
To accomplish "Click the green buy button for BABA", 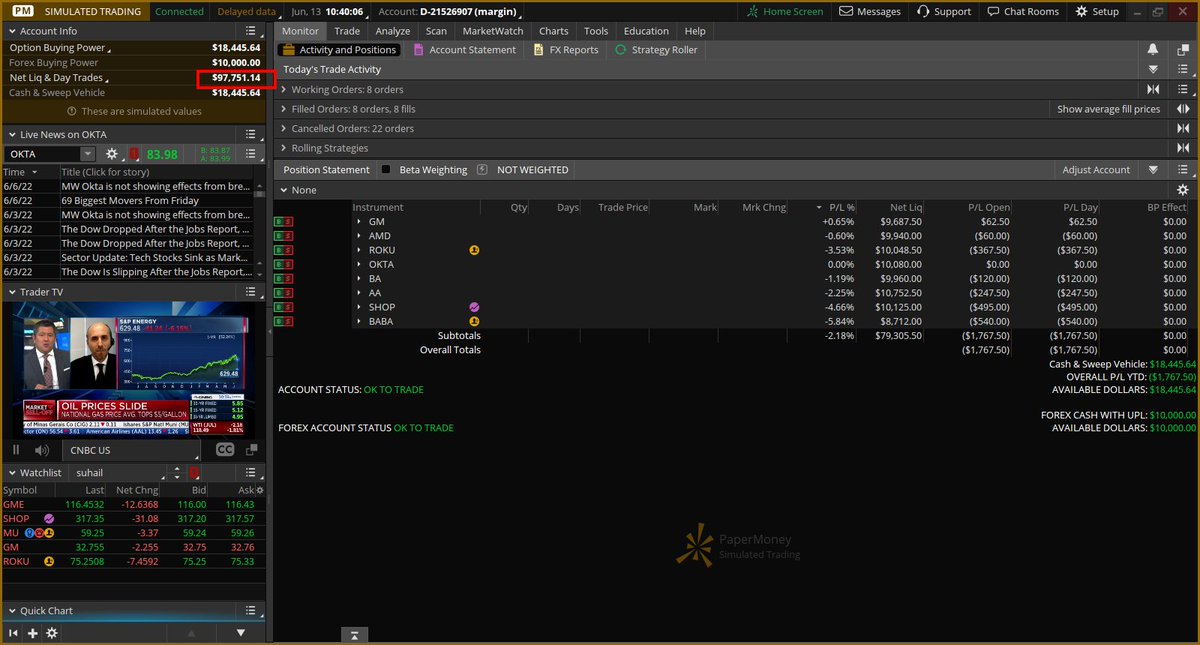I will pyautogui.click(x=279, y=322).
